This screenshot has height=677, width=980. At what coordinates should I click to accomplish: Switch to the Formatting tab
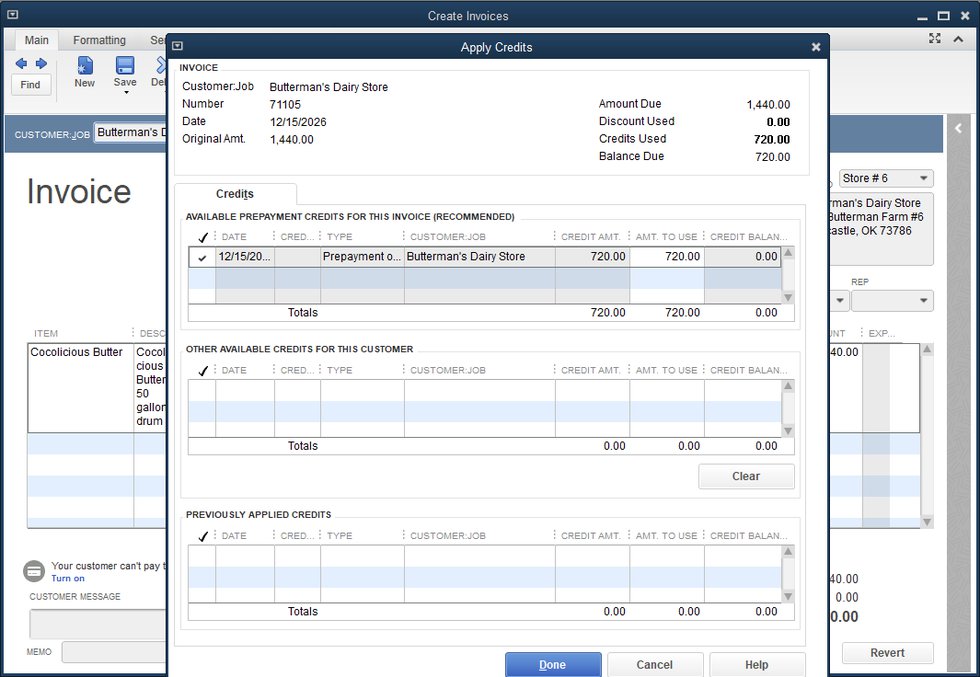coord(99,40)
